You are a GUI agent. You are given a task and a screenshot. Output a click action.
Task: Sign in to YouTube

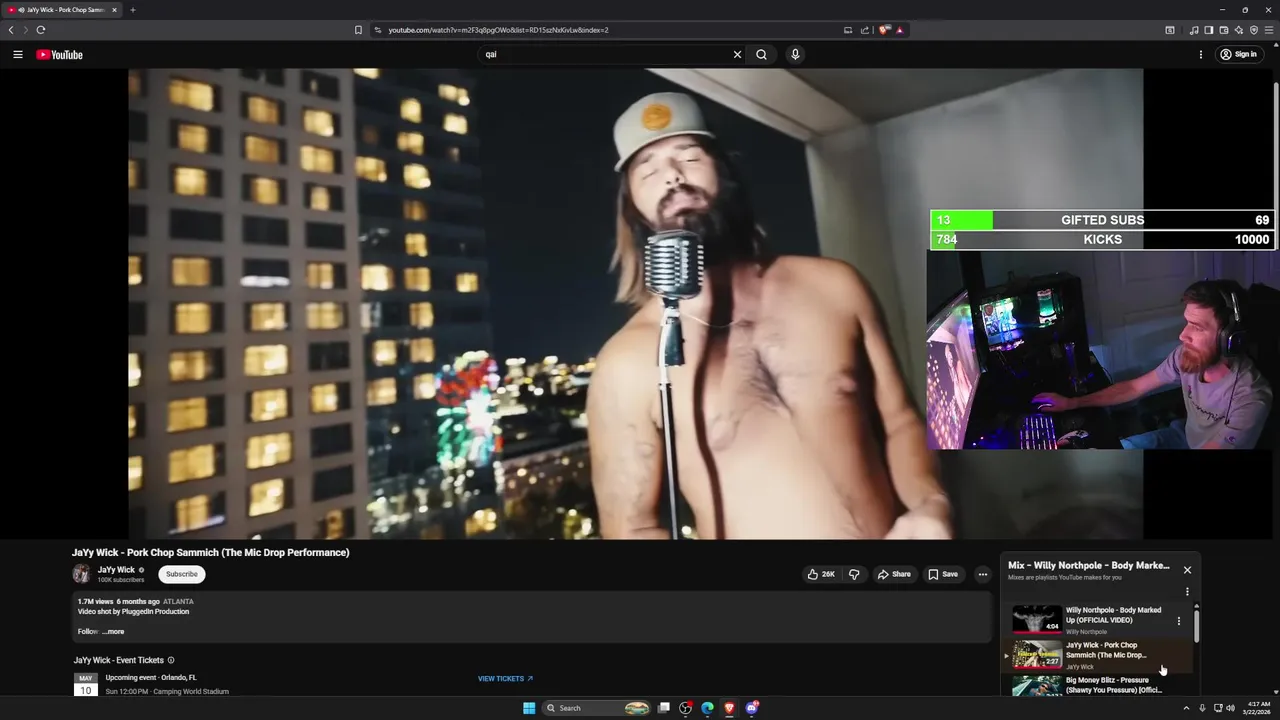coord(1238,55)
